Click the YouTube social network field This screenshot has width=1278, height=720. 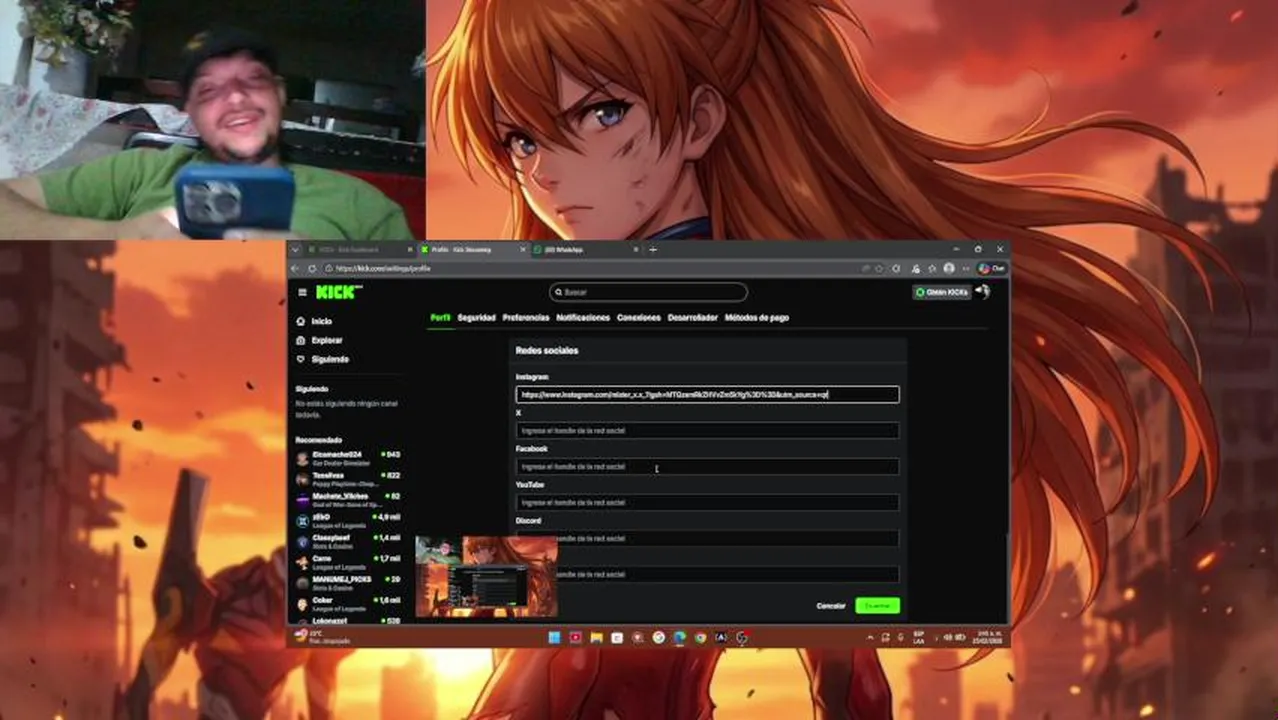pyautogui.click(x=707, y=502)
